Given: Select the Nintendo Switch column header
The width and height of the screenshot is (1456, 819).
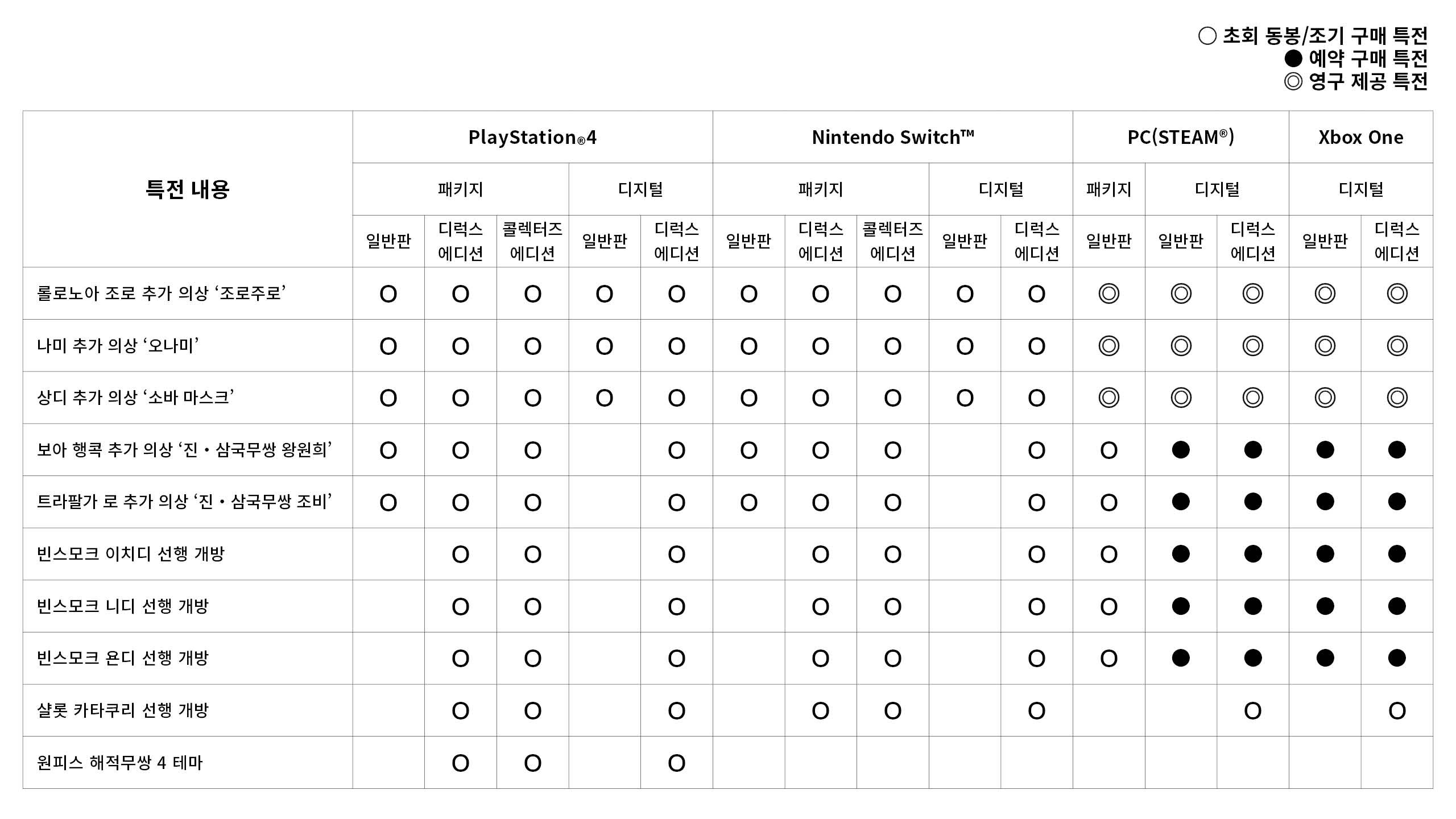Looking at the screenshot, I should pos(892,137).
